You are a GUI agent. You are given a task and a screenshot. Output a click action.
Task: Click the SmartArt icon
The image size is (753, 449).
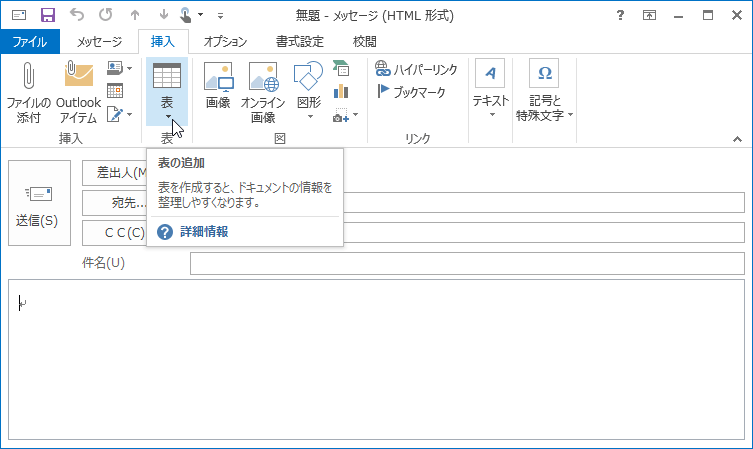click(341, 68)
